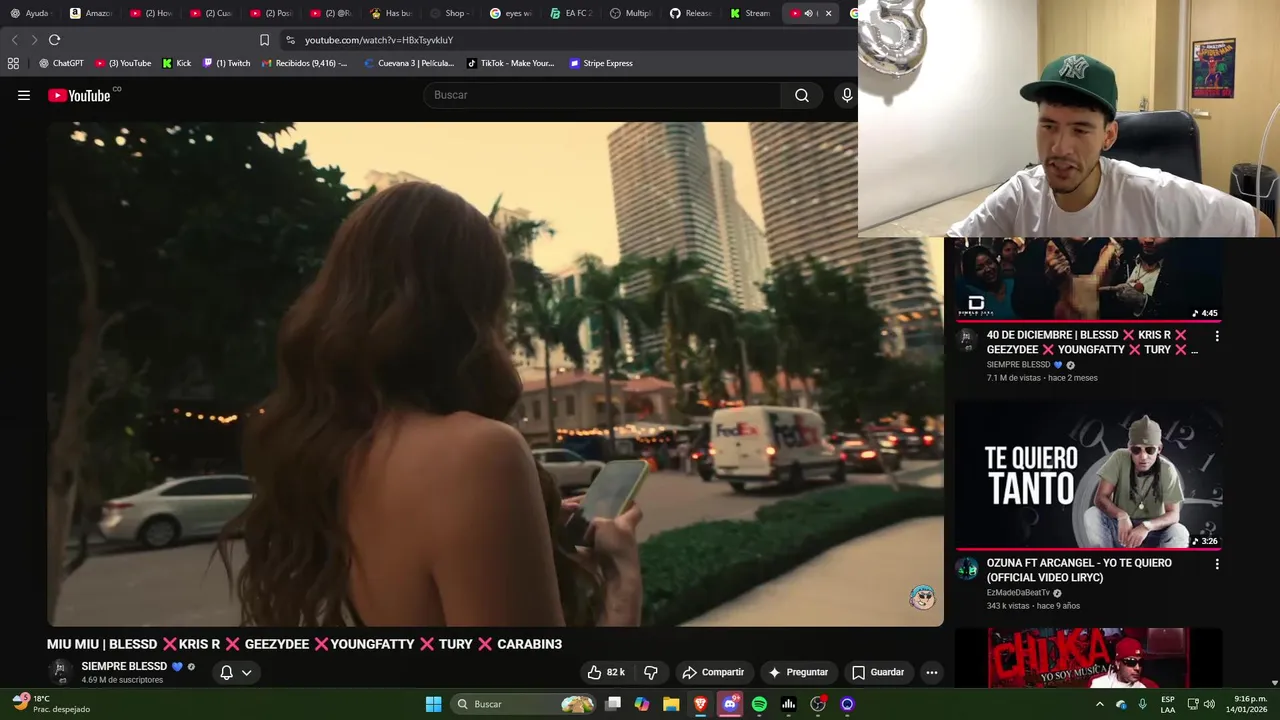The width and height of the screenshot is (1280, 720).
Task: Open the Kick bookmark
Action: click(177, 63)
